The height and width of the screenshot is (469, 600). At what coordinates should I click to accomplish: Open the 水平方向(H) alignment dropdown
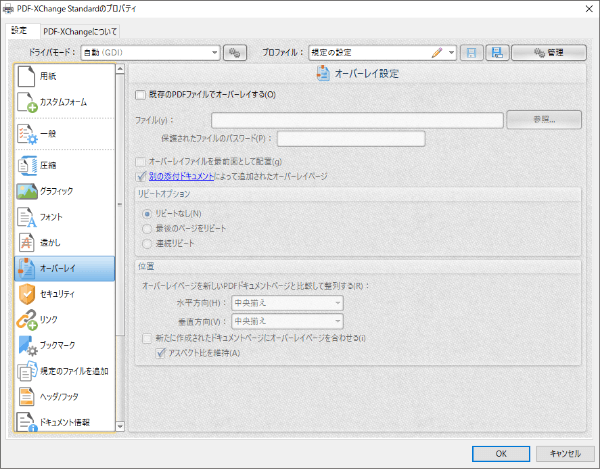coord(287,303)
